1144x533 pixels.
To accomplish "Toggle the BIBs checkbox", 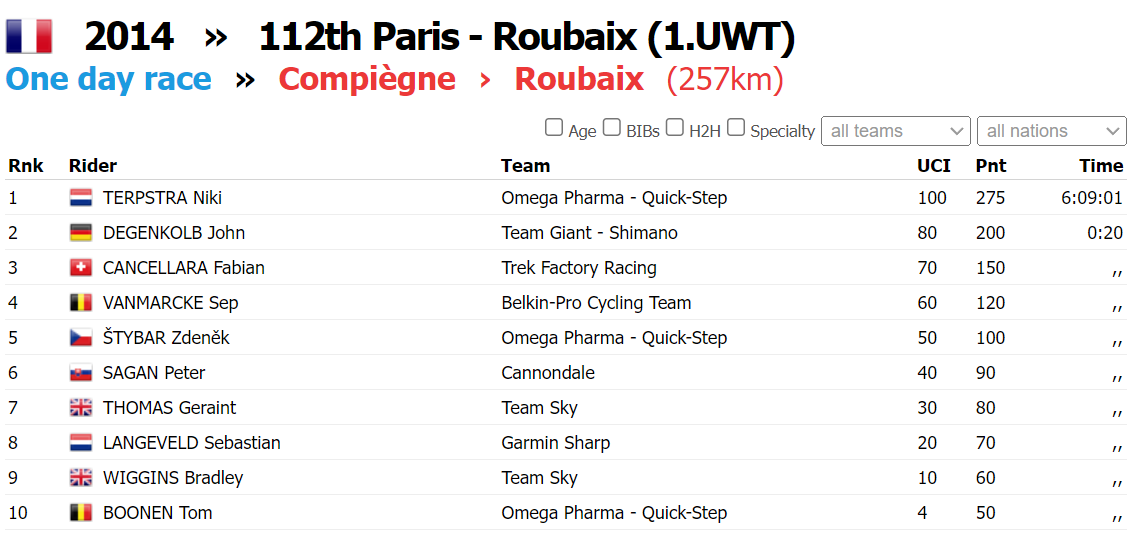I will coord(612,127).
